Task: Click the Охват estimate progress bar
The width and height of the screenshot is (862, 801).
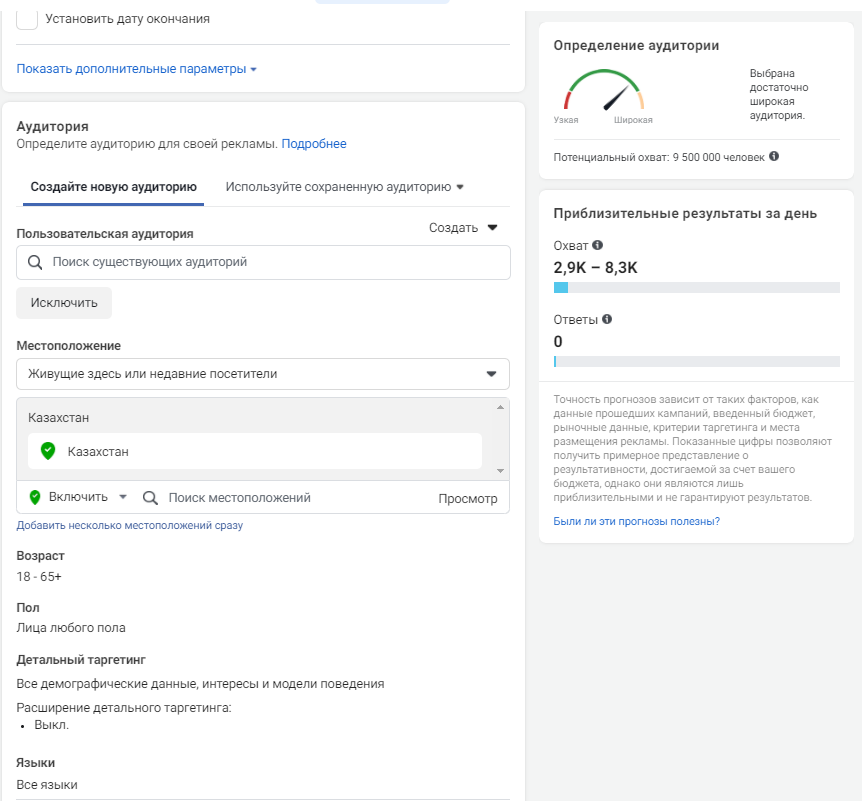Action: click(696, 288)
